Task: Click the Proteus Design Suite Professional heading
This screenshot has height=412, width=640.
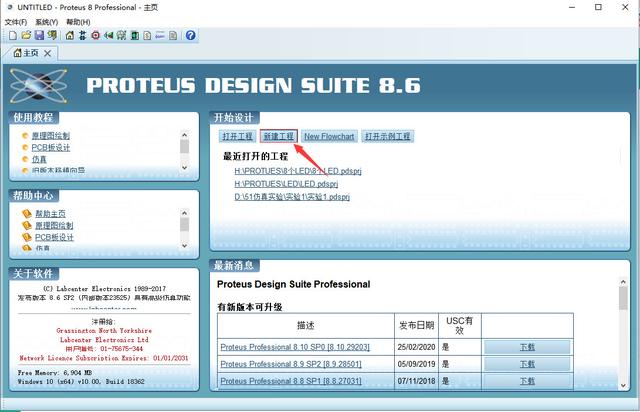Action: [293, 284]
